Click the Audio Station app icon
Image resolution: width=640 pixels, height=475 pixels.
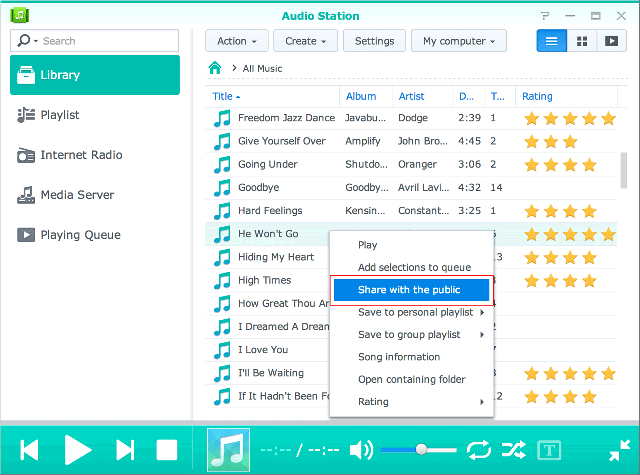(x=19, y=16)
